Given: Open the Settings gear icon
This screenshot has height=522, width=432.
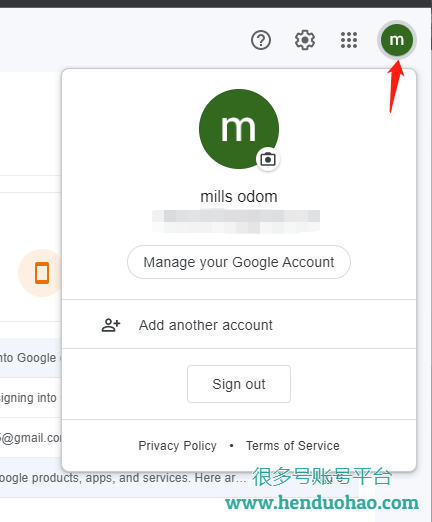Looking at the screenshot, I should point(305,40).
